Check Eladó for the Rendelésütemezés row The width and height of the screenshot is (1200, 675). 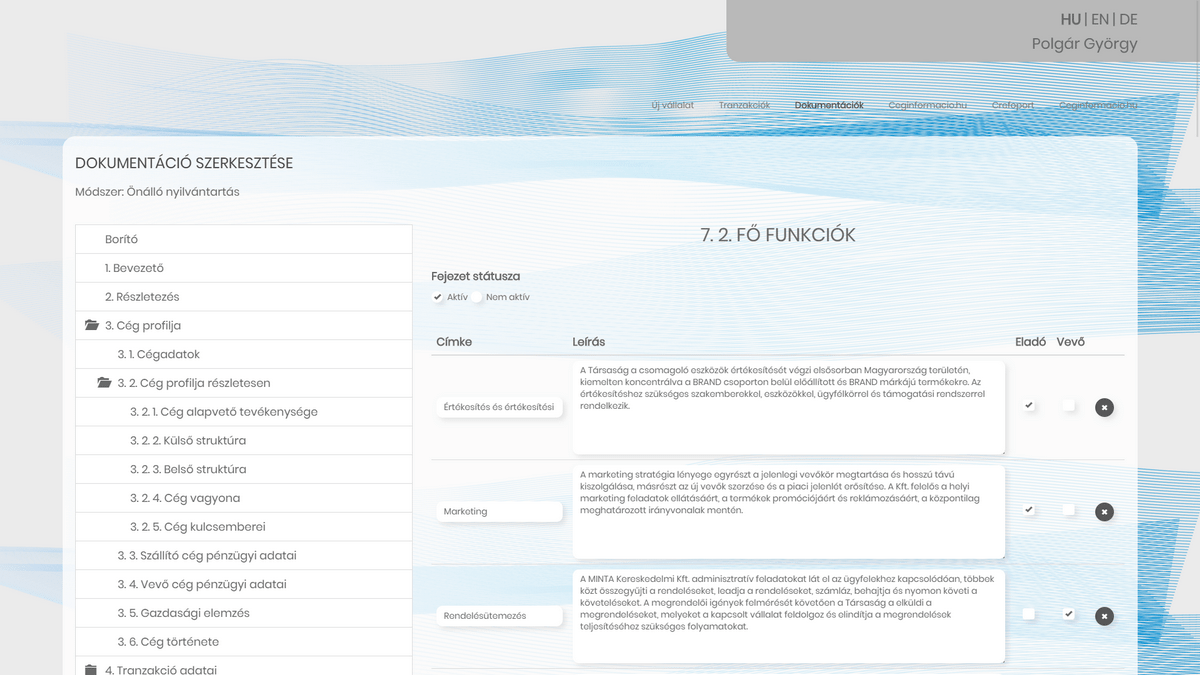tap(1029, 614)
